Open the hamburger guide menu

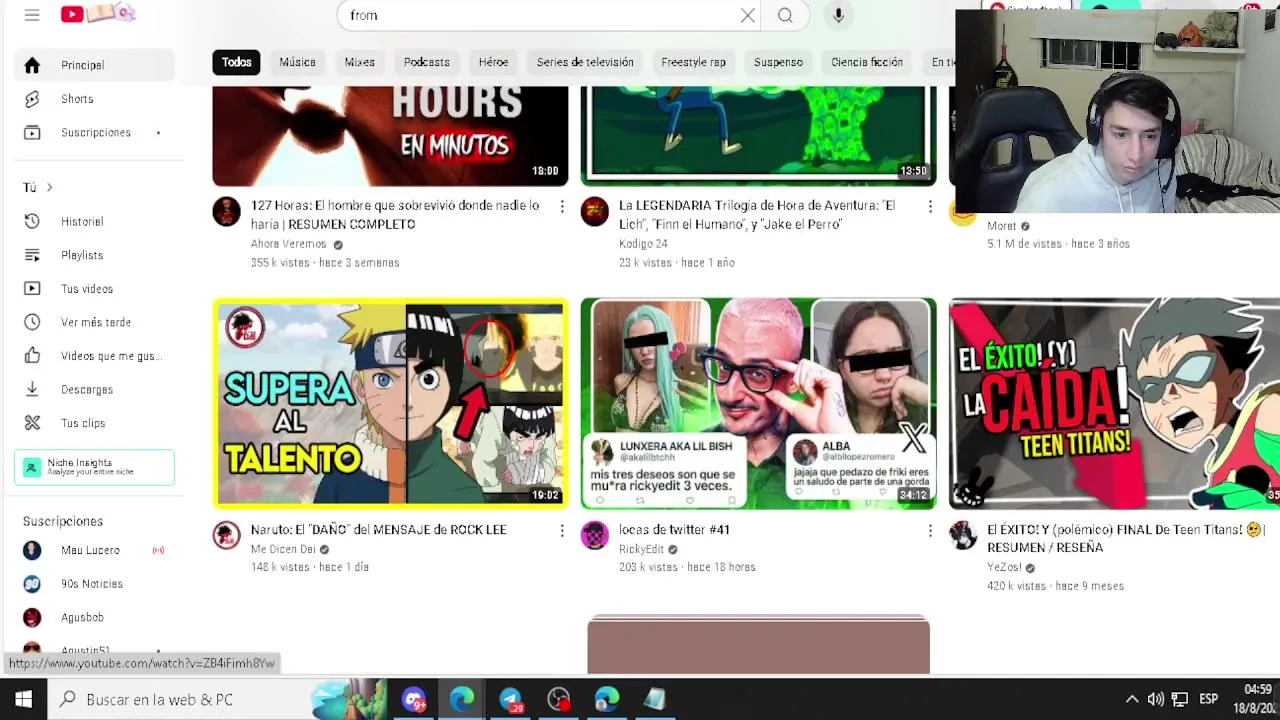click(x=32, y=15)
